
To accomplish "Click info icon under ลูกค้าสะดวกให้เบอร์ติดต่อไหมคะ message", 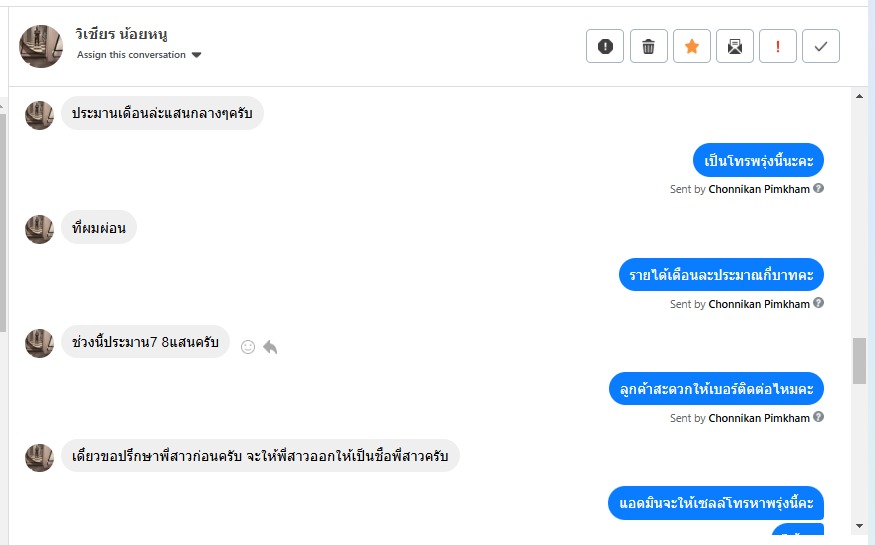I will tap(819, 417).
